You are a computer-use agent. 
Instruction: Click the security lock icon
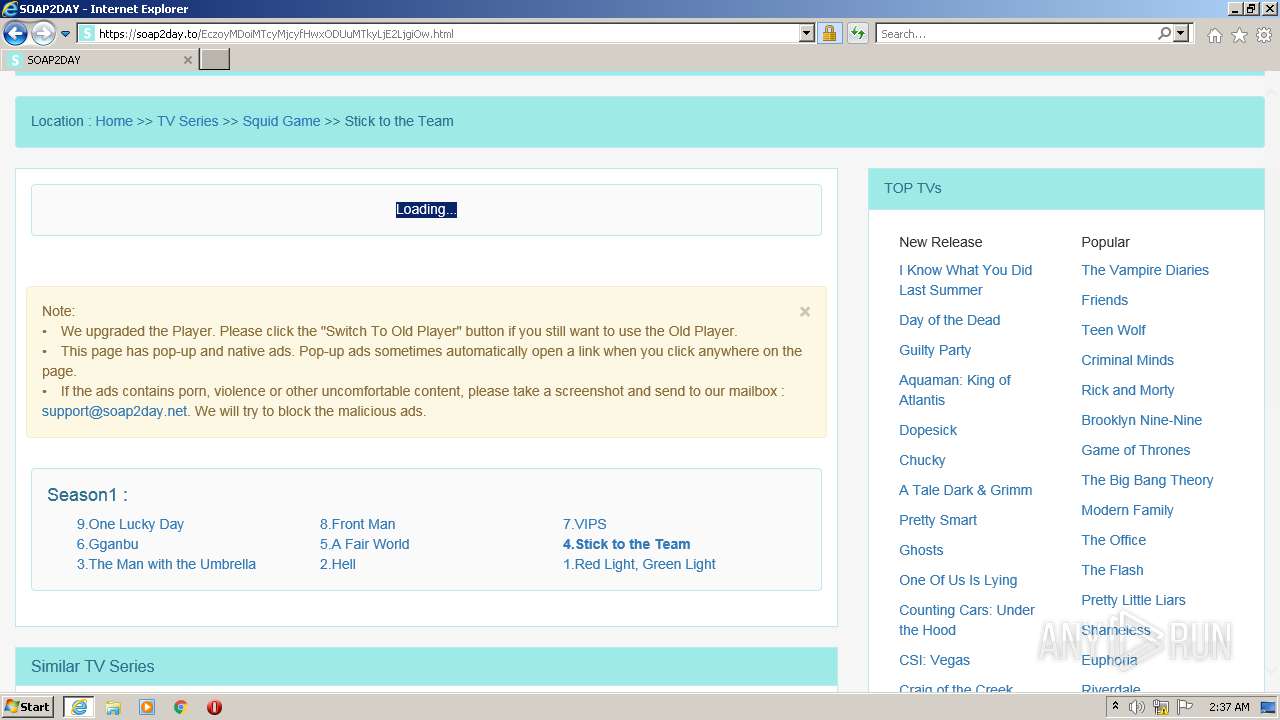pyautogui.click(x=829, y=34)
